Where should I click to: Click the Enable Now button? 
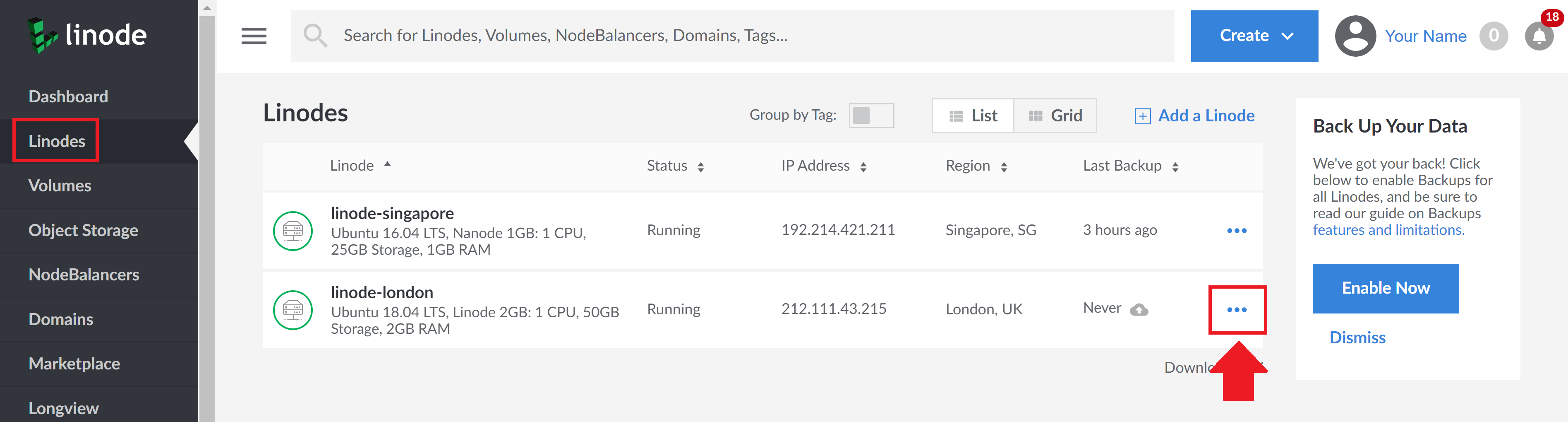pos(1386,289)
